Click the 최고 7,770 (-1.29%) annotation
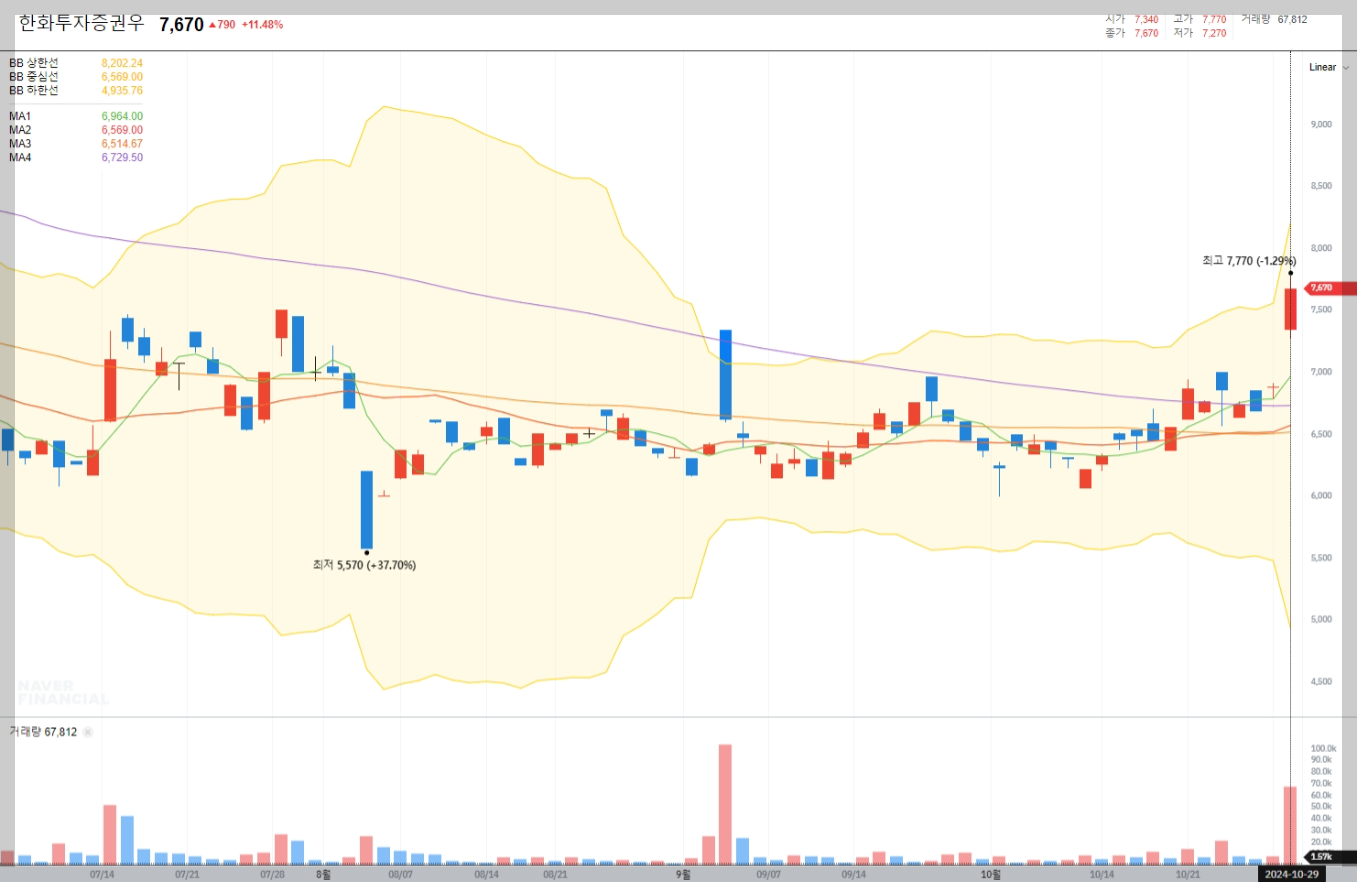The height and width of the screenshot is (882, 1357). (1248, 260)
